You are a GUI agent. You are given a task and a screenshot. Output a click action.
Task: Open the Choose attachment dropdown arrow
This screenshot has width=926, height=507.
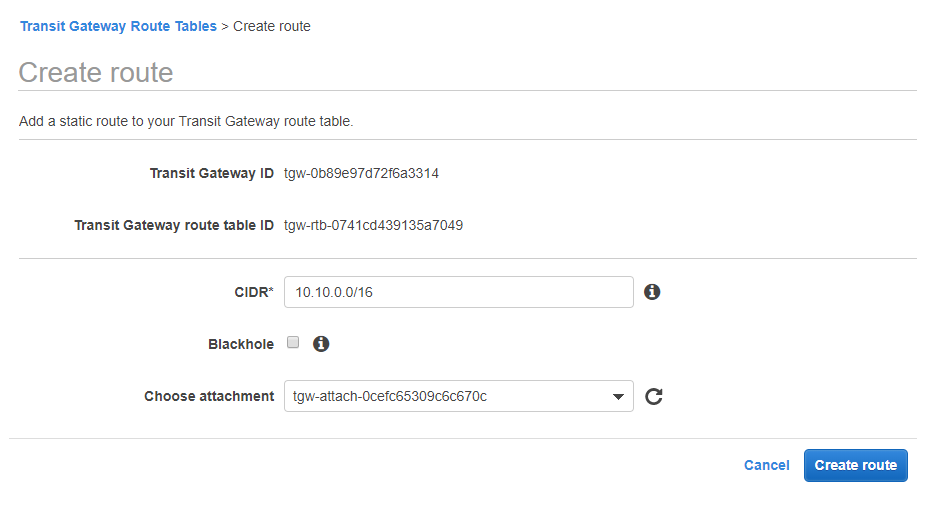[x=618, y=397]
